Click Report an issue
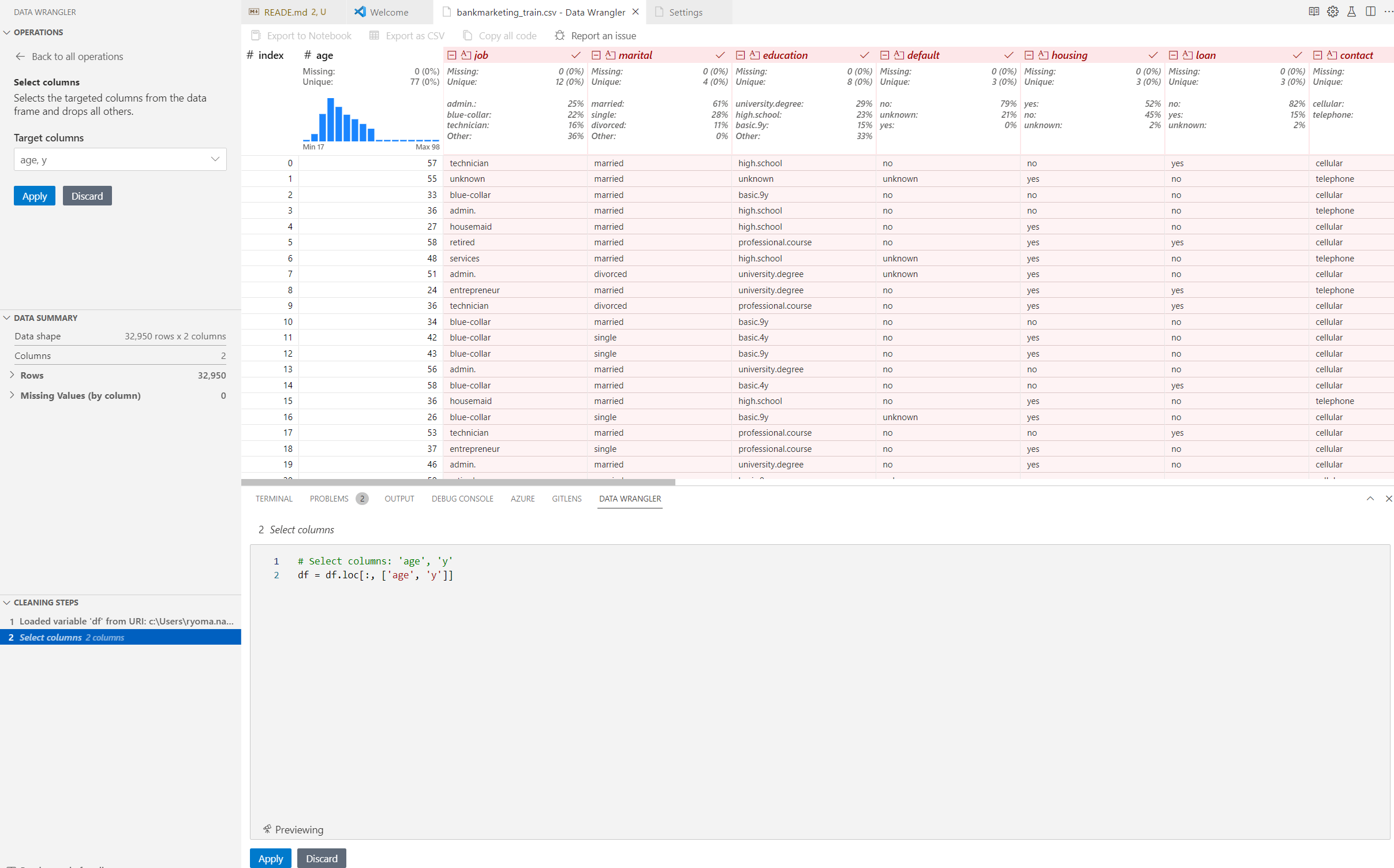 click(x=595, y=35)
